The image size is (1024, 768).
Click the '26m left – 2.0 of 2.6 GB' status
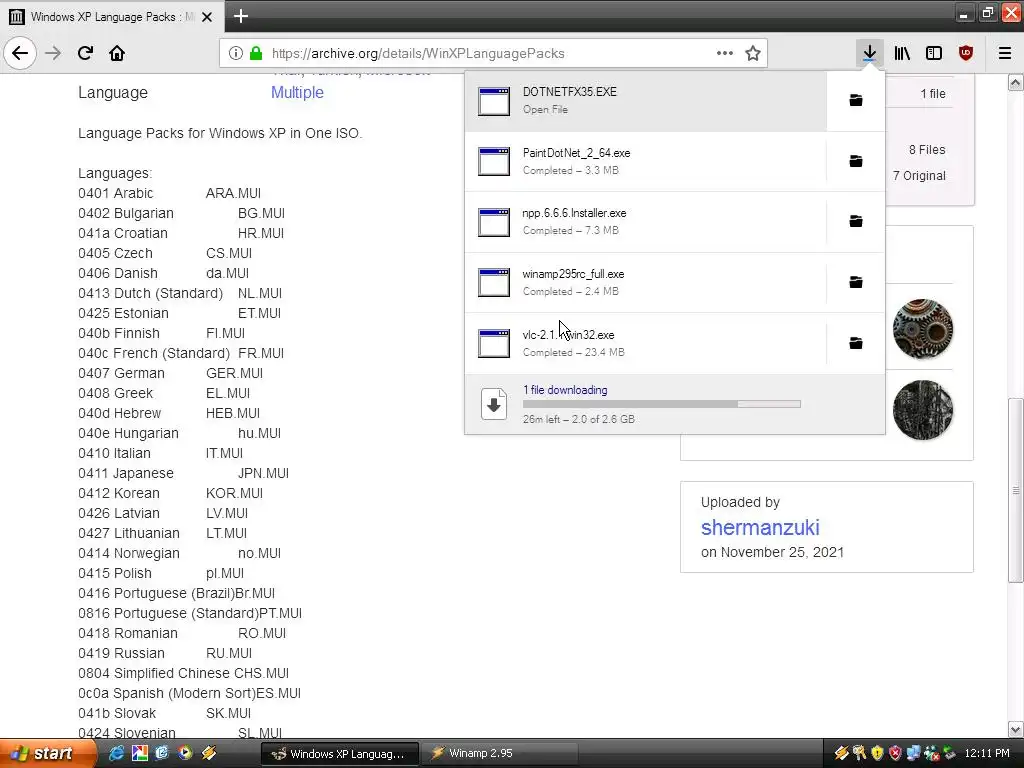pos(579,419)
